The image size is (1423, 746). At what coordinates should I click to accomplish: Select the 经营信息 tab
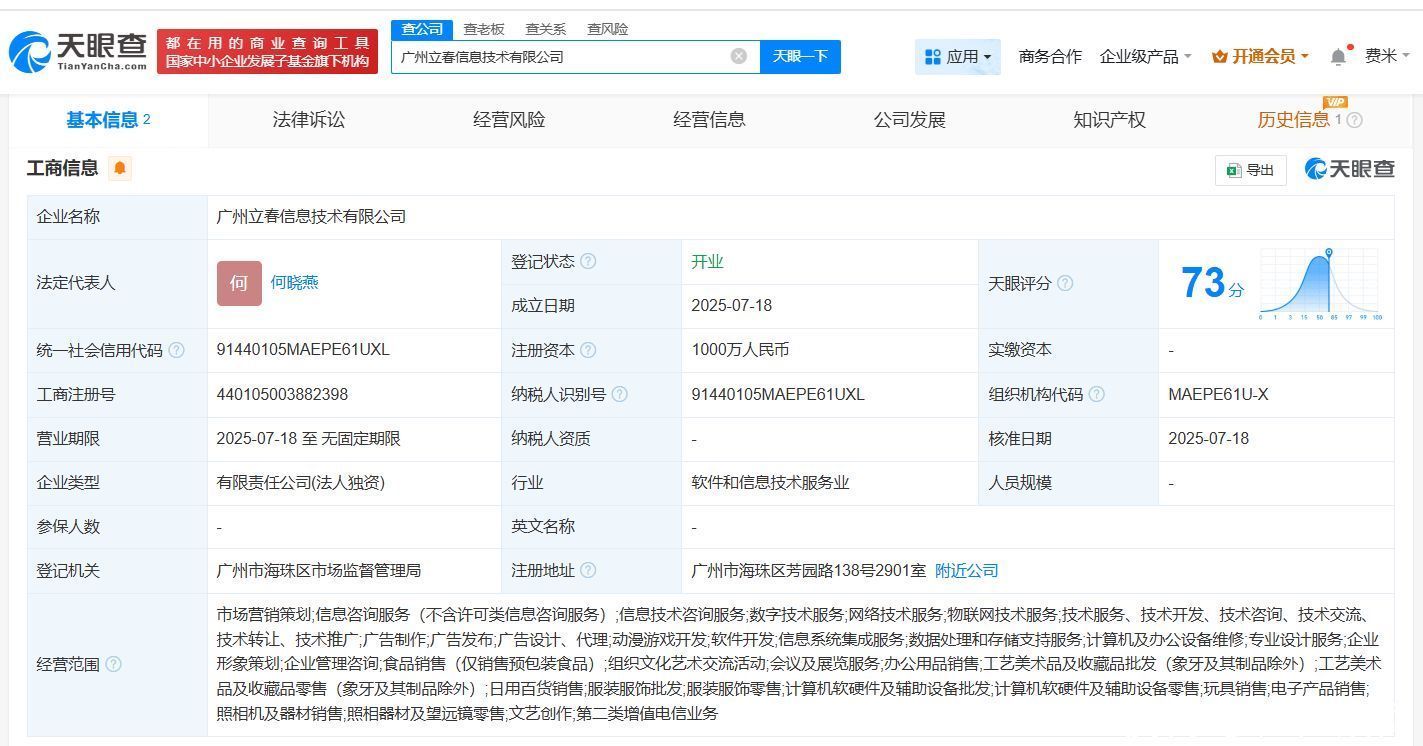pyautogui.click(x=709, y=120)
